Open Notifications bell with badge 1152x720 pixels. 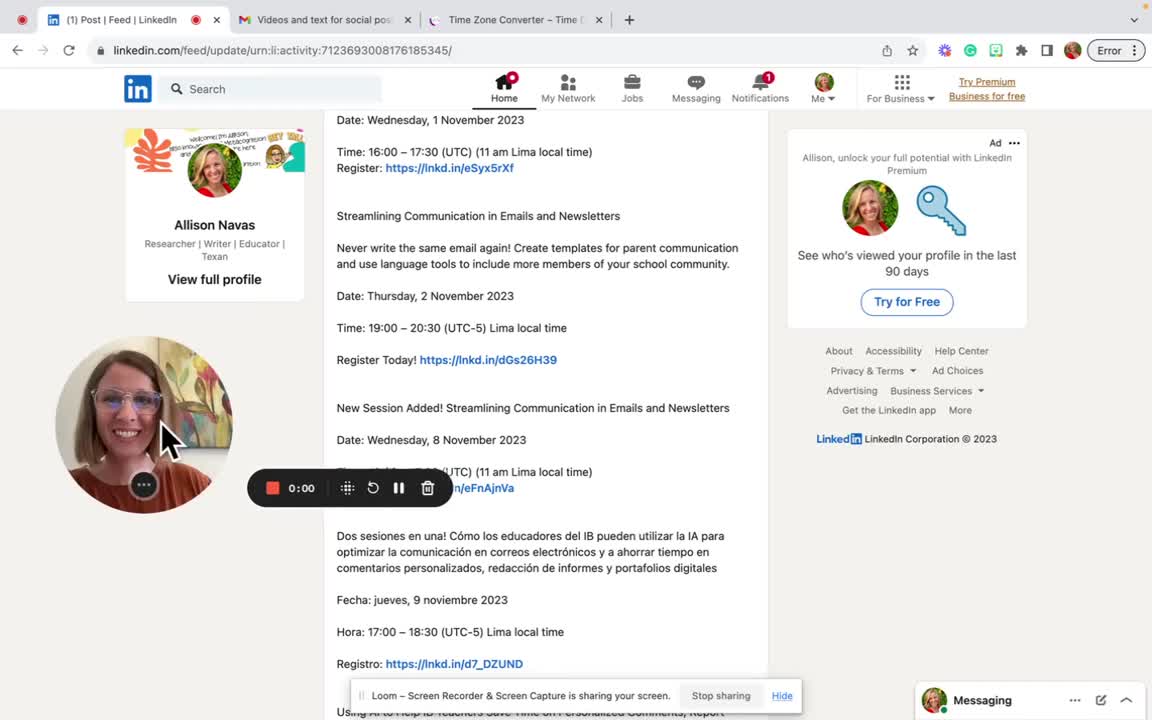point(760,88)
